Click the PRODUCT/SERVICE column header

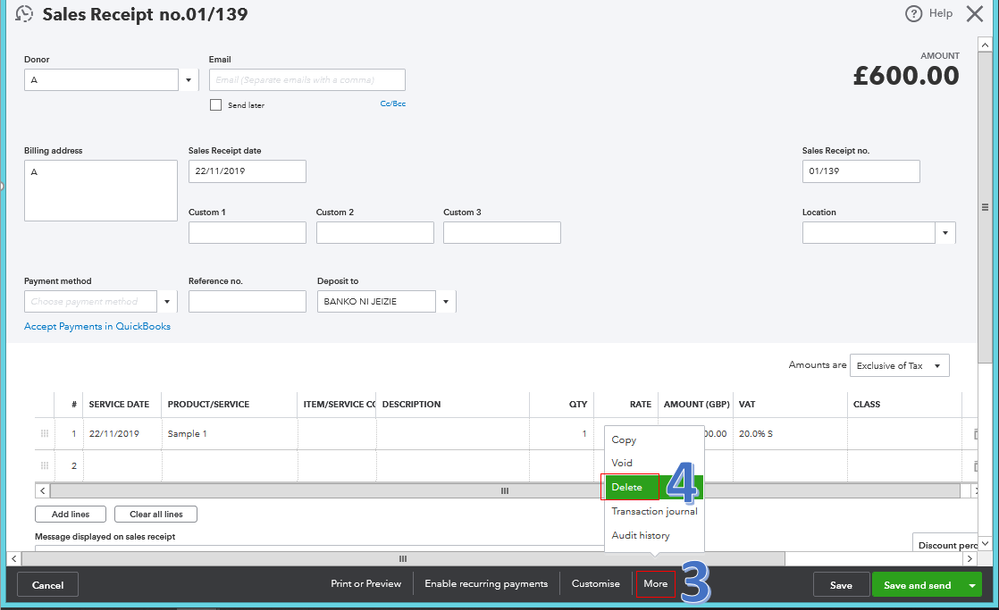click(x=208, y=404)
